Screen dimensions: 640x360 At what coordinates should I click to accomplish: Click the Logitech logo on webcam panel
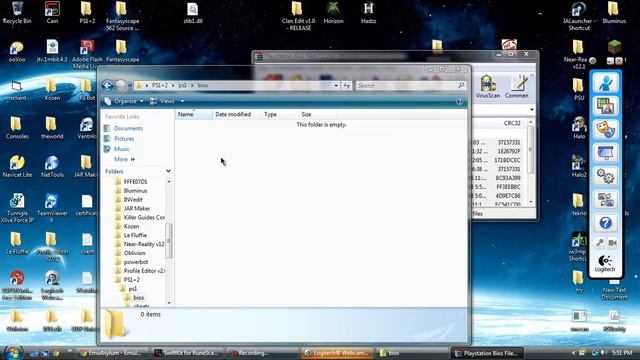click(605, 263)
